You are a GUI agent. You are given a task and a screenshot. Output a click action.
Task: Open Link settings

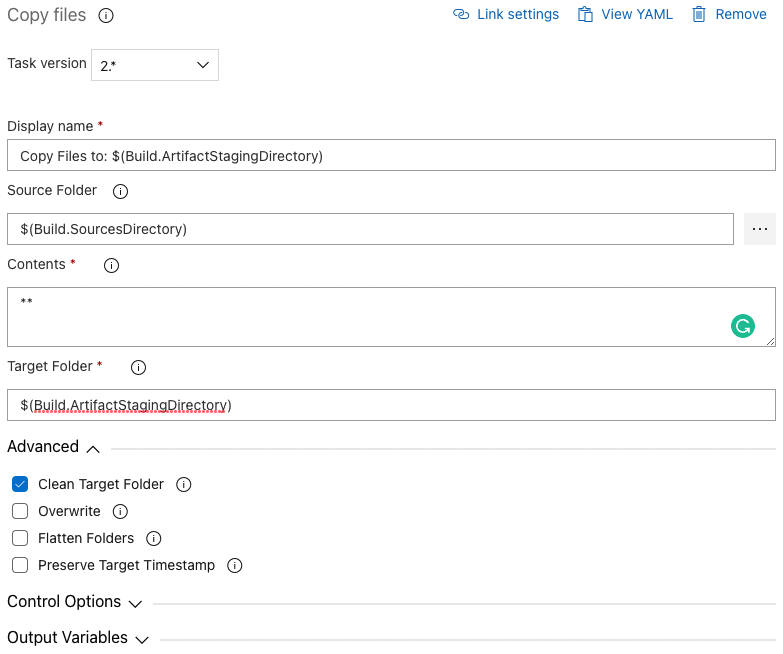506,15
